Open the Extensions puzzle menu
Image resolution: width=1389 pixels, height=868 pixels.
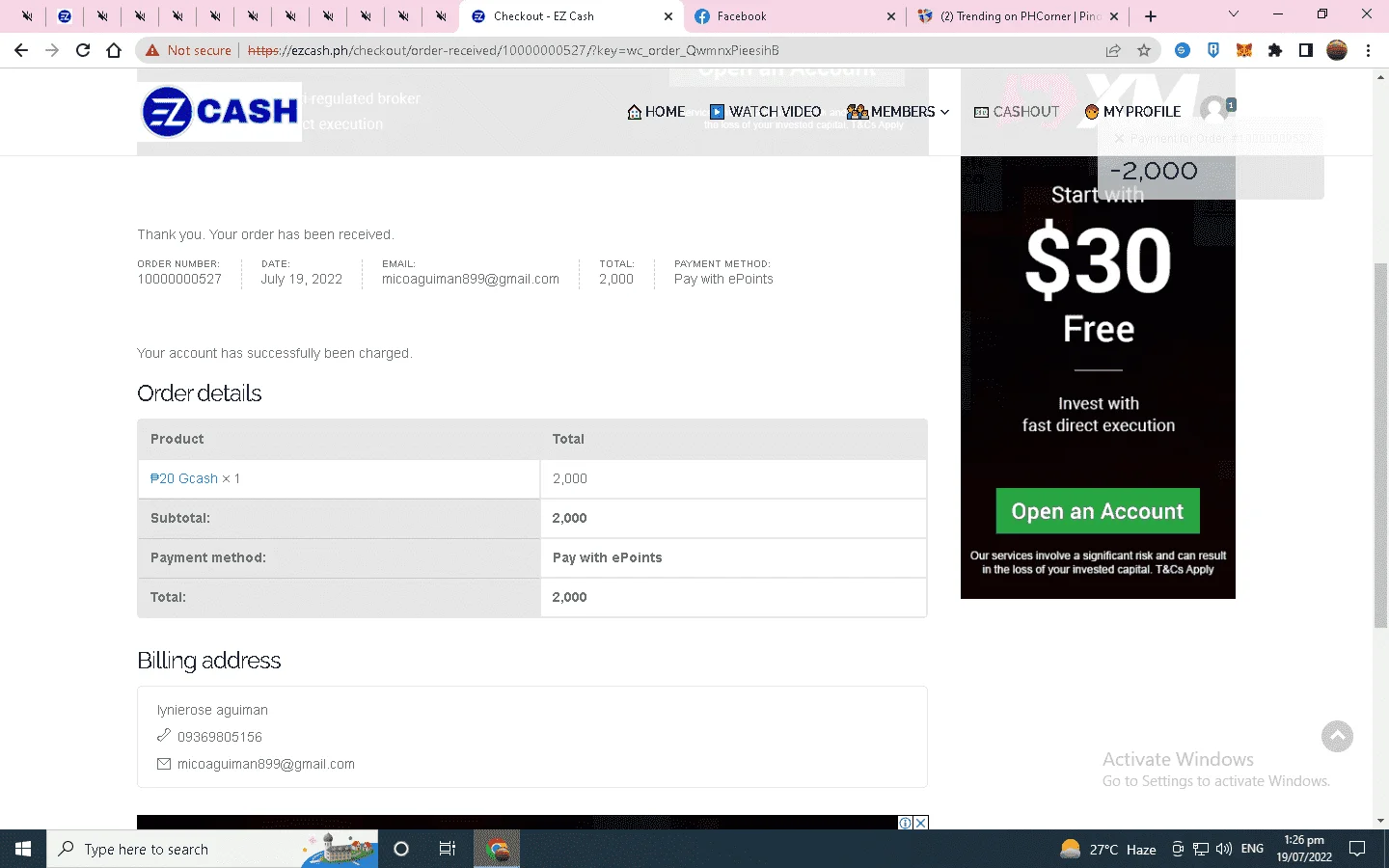(x=1275, y=50)
